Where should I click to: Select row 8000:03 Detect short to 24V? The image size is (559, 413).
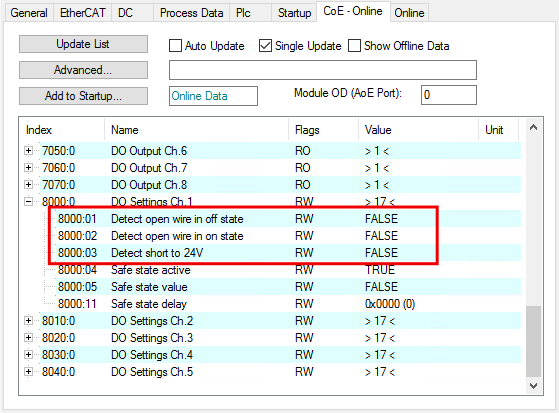[288, 253]
